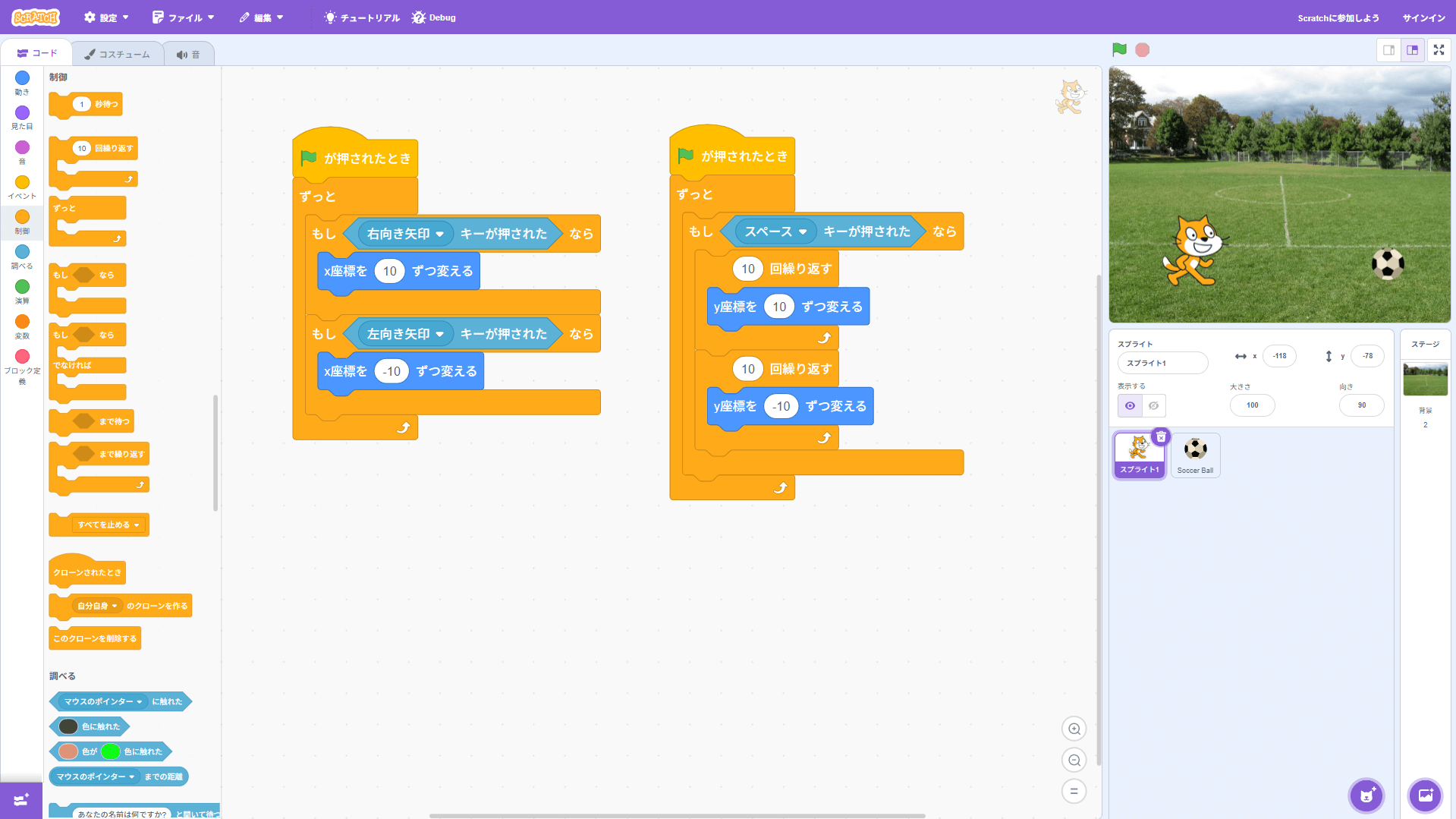Click the サインイン link

pyautogui.click(x=1423, y=17)
